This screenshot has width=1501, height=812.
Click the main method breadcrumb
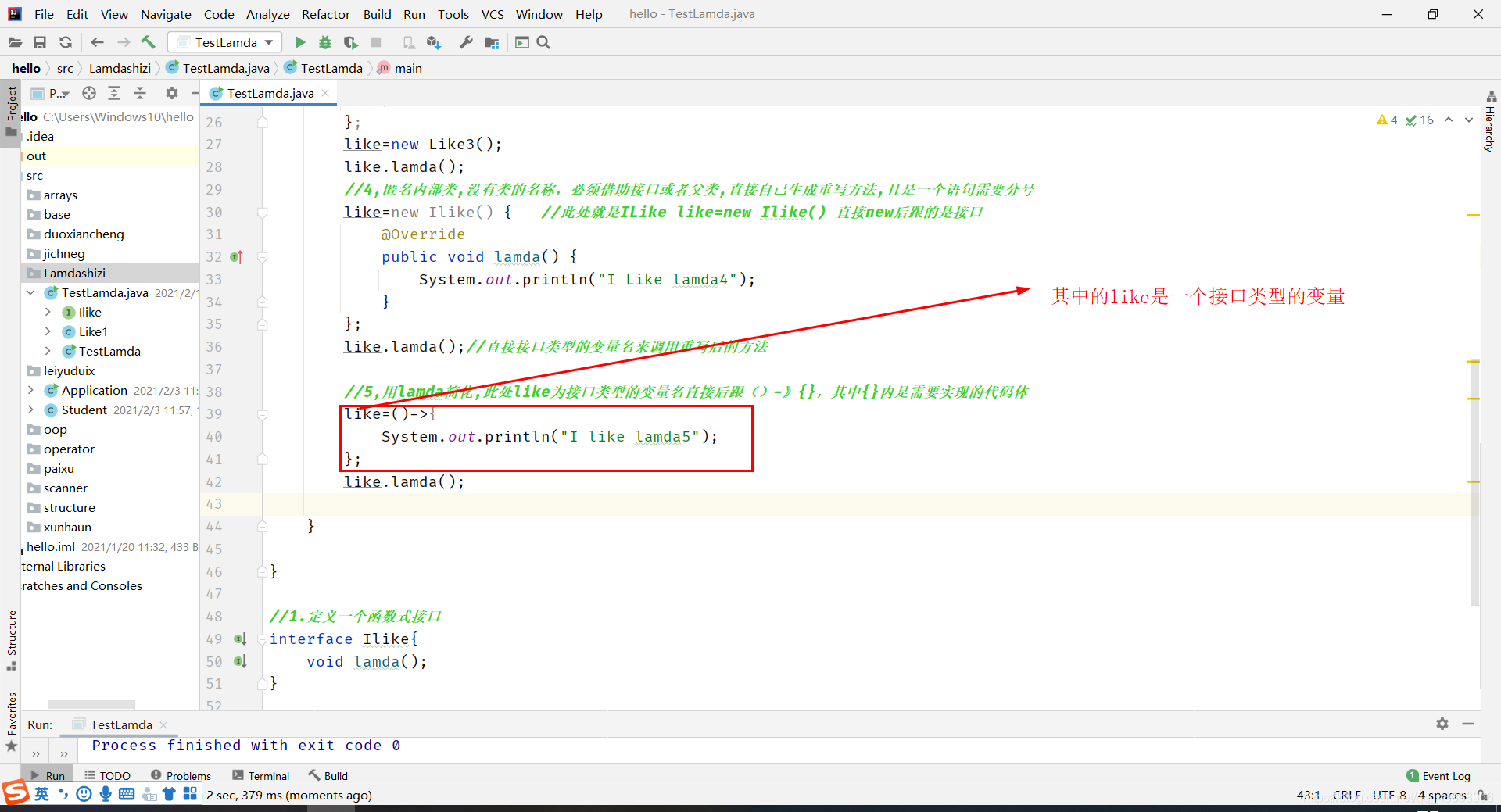399,68
